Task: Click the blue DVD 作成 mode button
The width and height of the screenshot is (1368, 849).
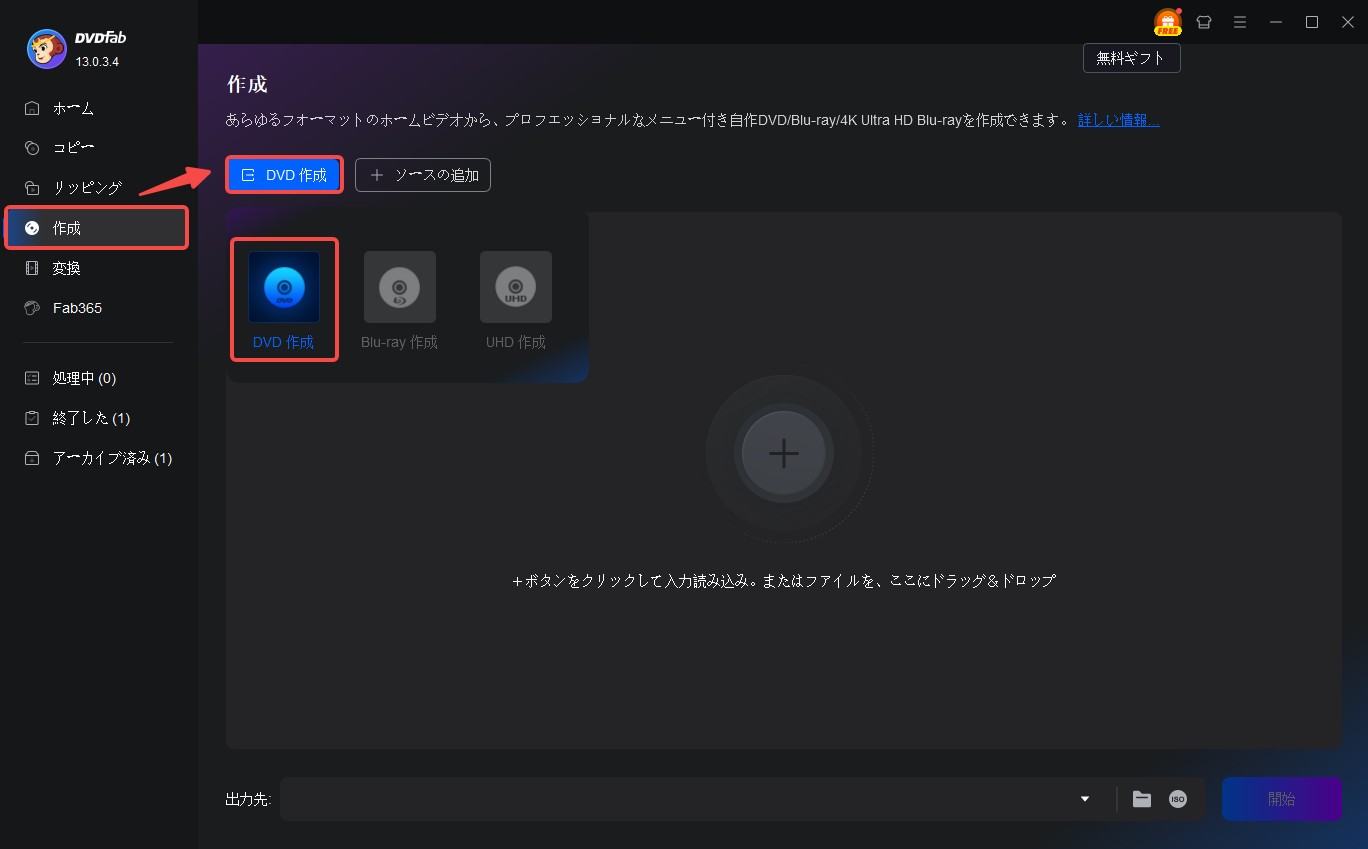Action: [285, 175]
